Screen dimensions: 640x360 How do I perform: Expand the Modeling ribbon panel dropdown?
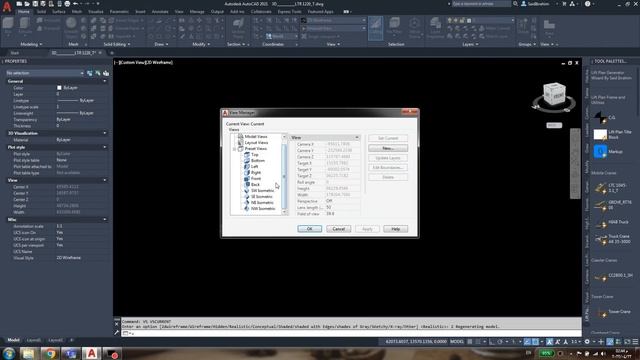31,44
